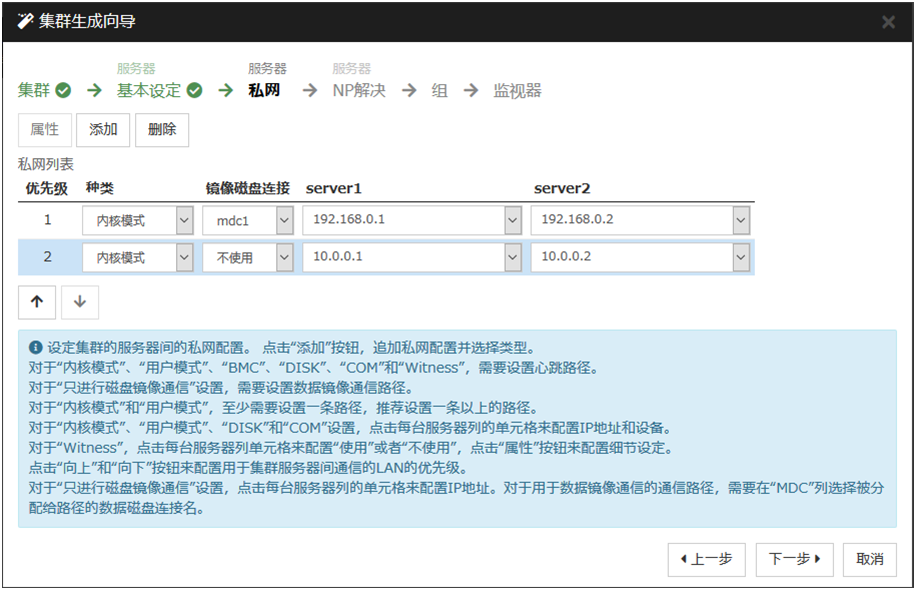Click the blue info icon in help panel
The height and width of the screenshot is (590, 916).
[x=36, y=348]
